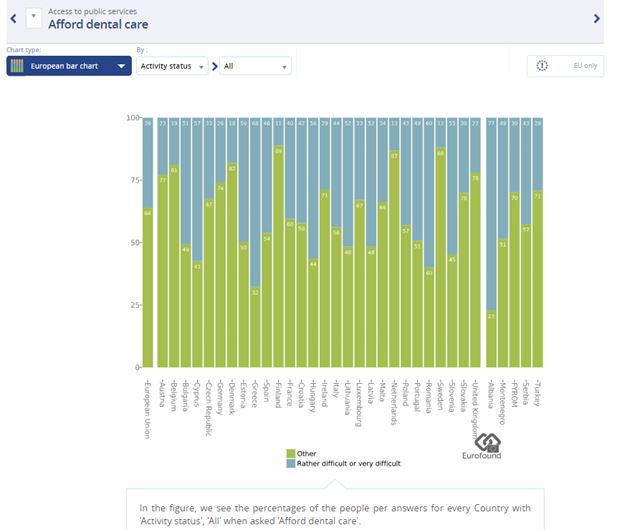Click the chevron between Activity status and All
This screenshot has height=530, width=620.
coord(214,66)
